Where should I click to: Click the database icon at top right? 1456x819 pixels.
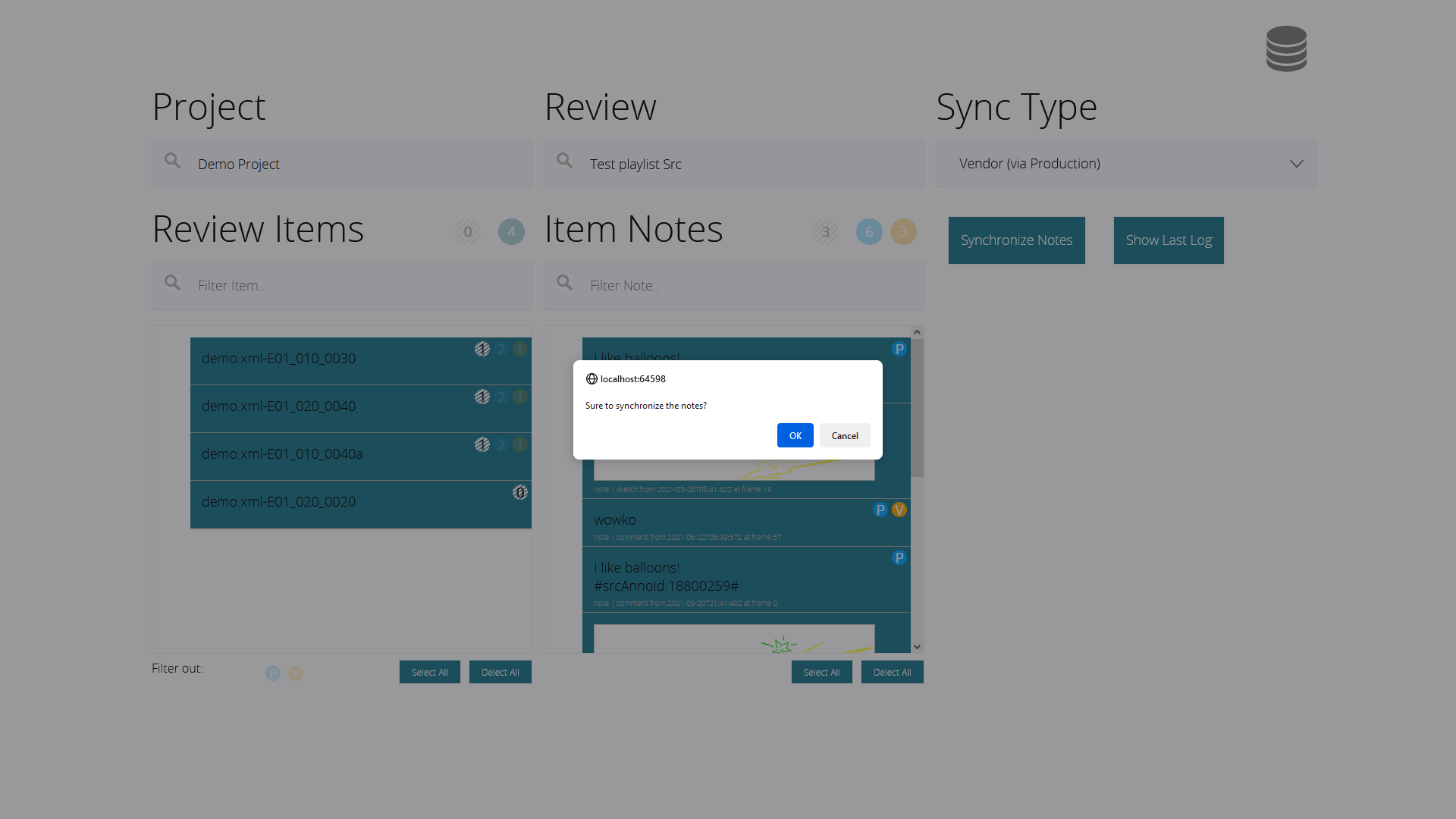1286,49
